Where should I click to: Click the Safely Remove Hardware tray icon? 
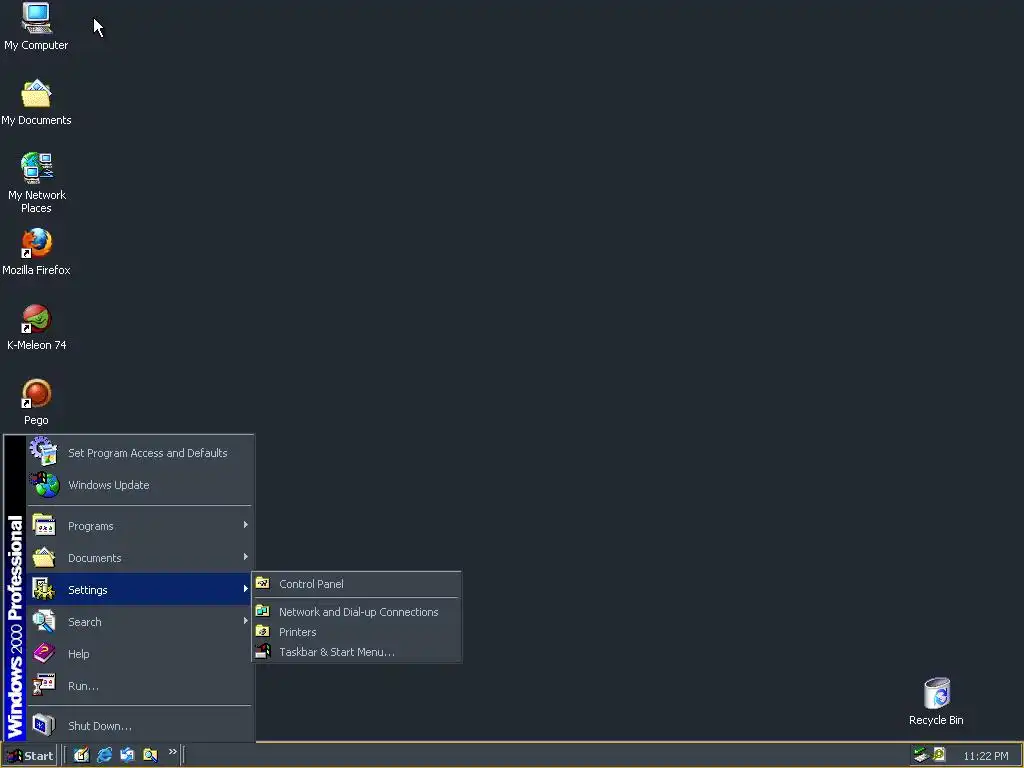[x=921, y=755]
